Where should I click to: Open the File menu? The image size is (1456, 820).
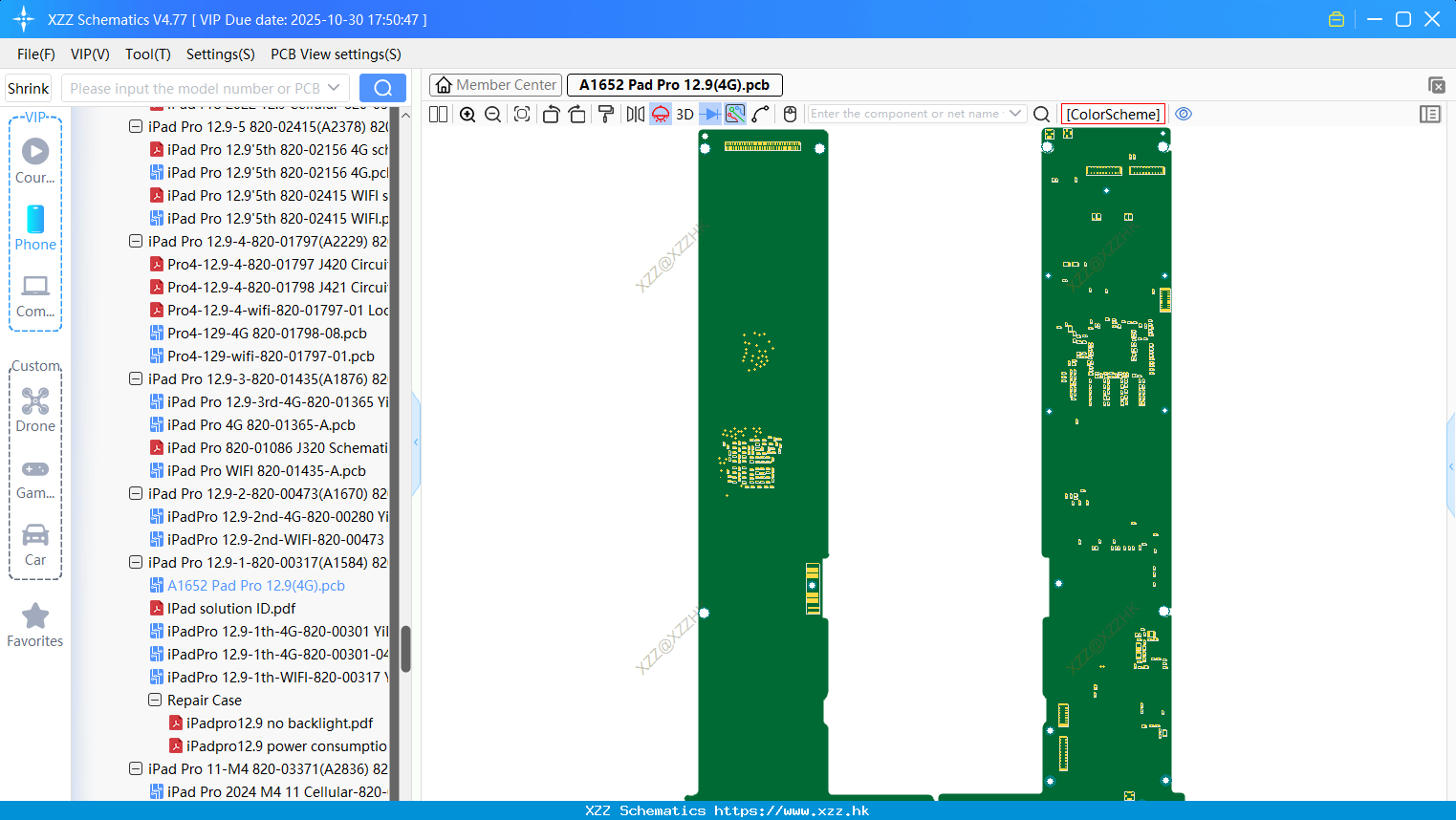(36, 54)
